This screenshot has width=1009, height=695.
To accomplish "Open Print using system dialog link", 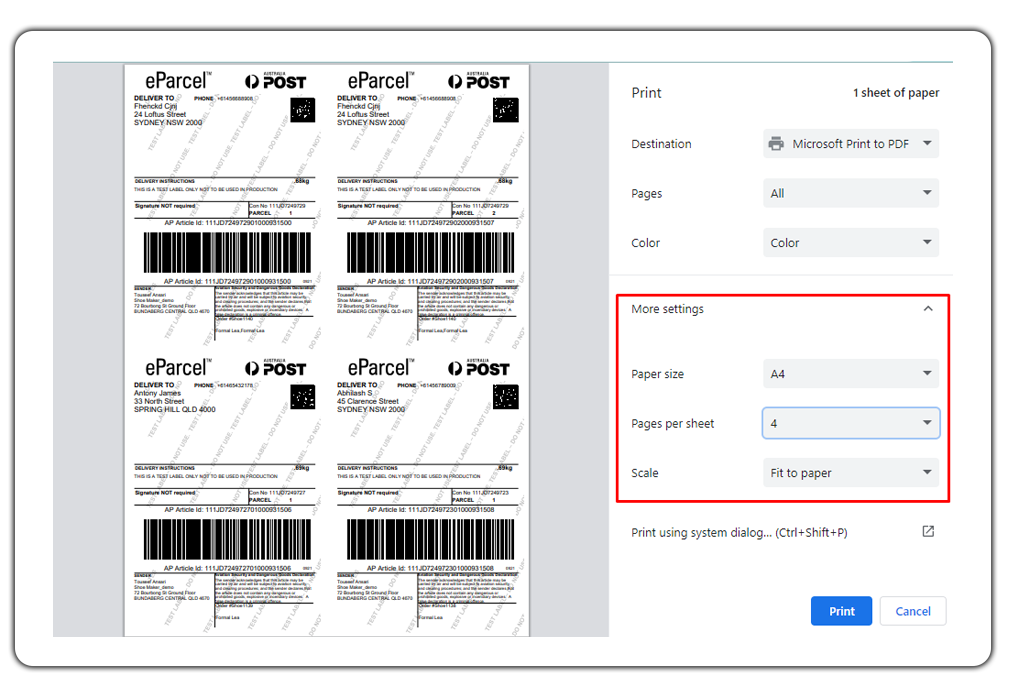I will (x=739, y=532).
